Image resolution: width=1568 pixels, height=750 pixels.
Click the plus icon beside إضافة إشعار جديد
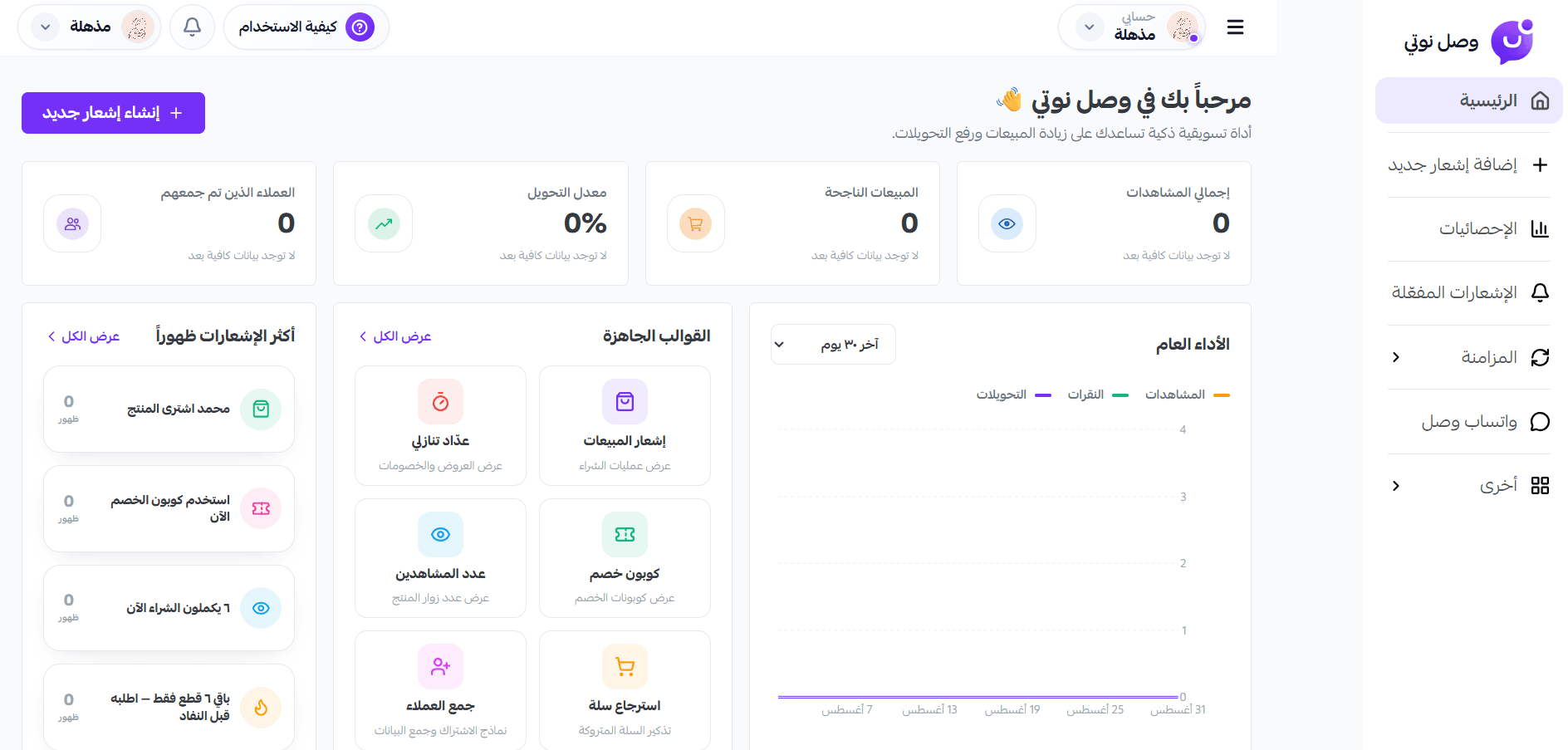(x=1540, y=164)
